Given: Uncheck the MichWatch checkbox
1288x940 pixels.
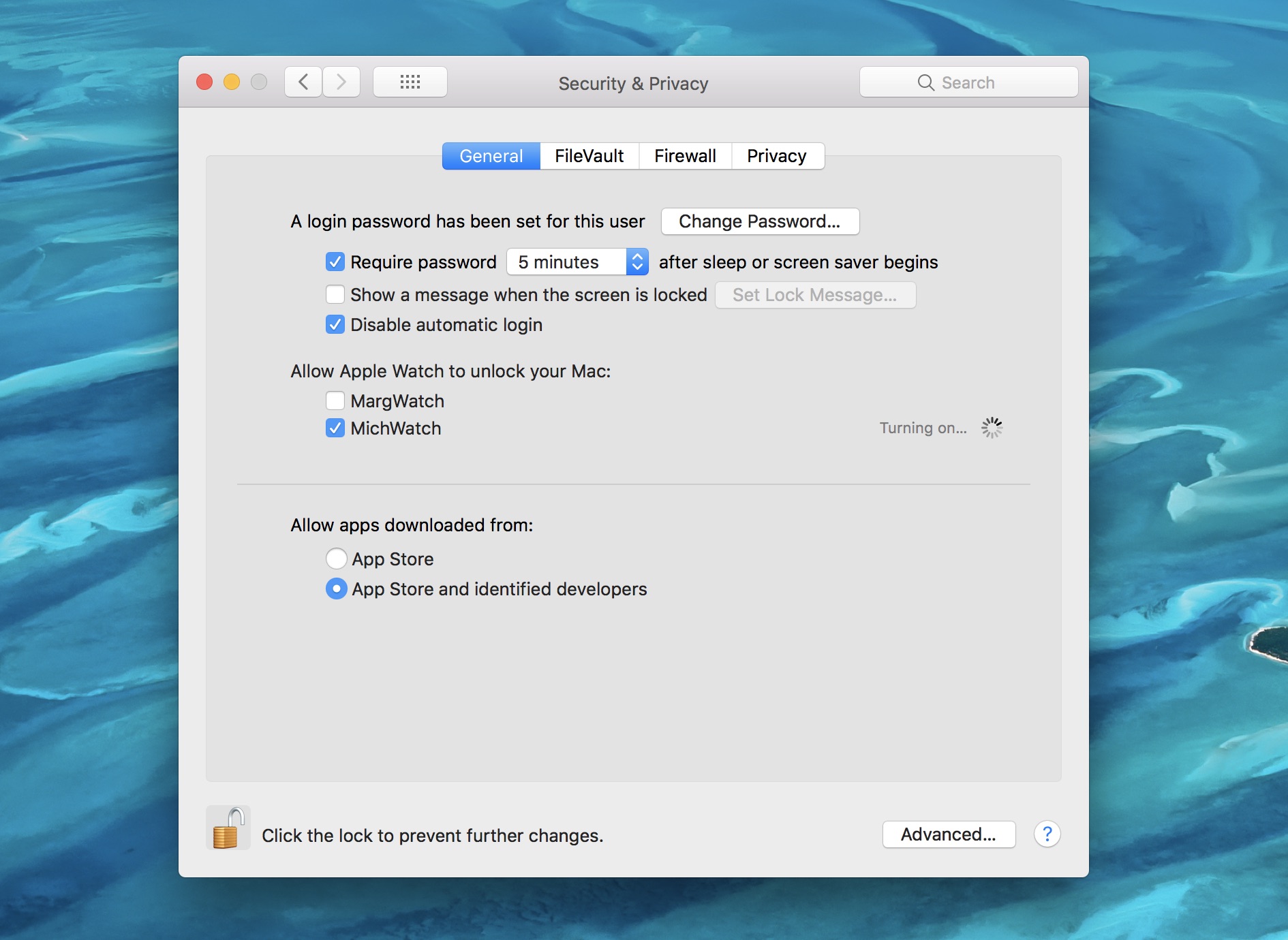Looking at the screenshot, I should [x=335, y=428].
